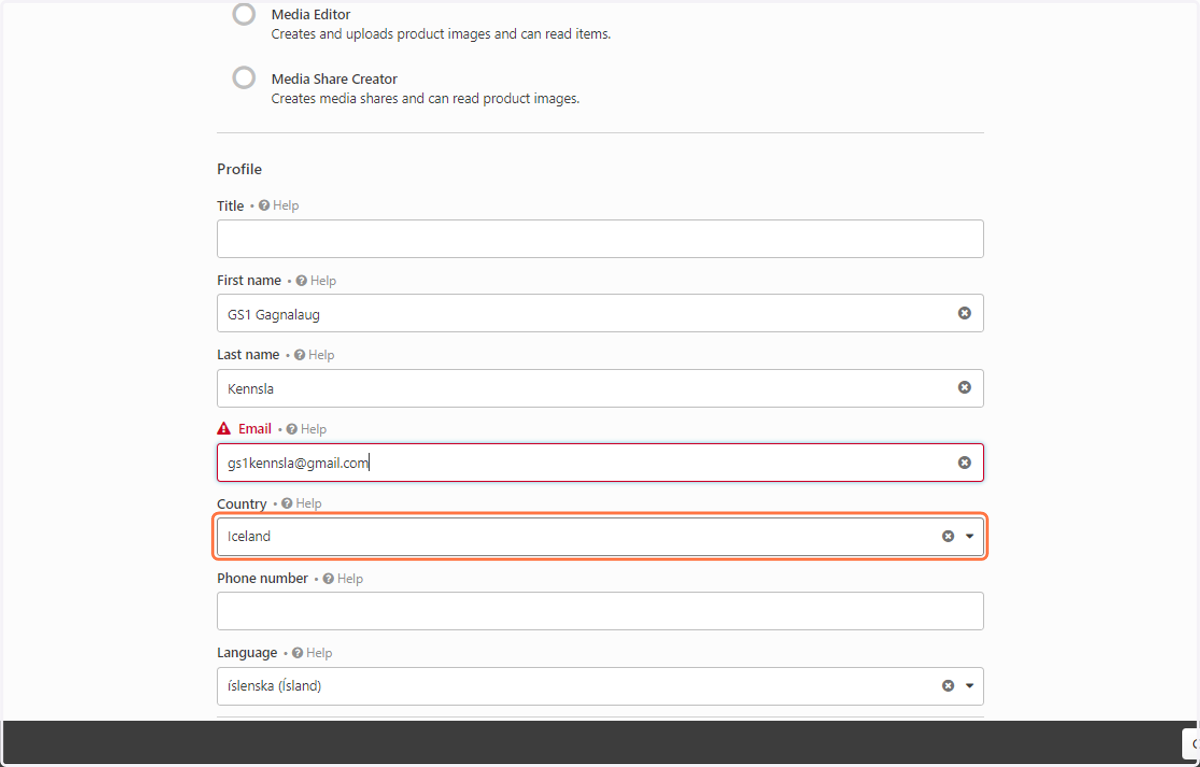Click the Media Share Creator description text
This screenshot has height=767, width=1200.
tap(425, 98)
